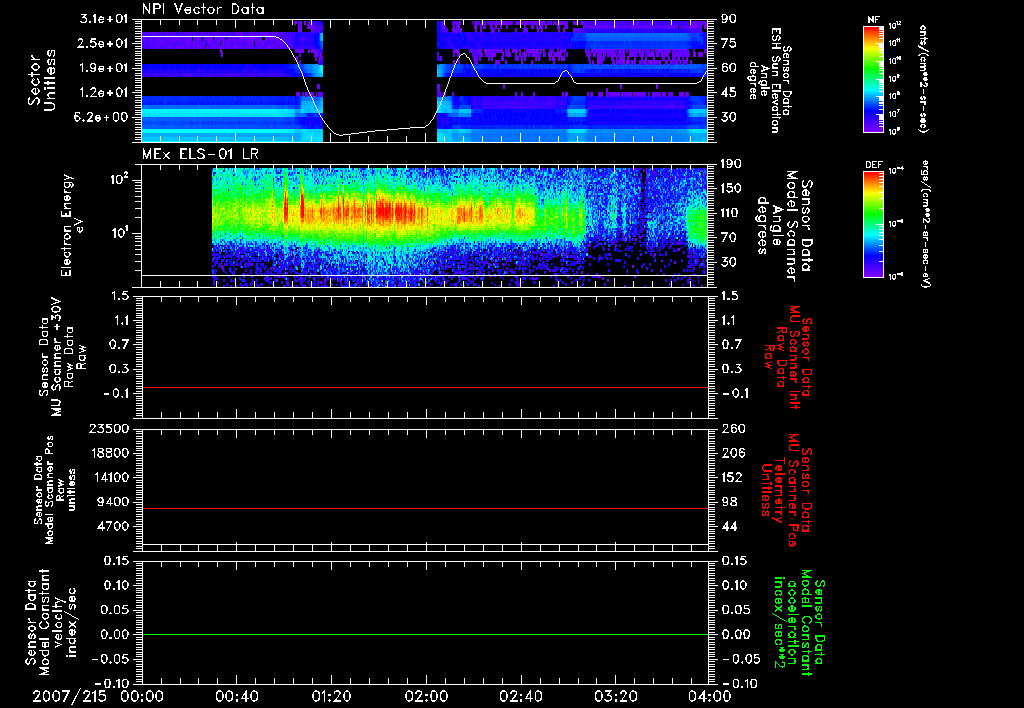Select the "NPI Vector Data" panel title
The image size is (1024, 708).
(203, 9)
